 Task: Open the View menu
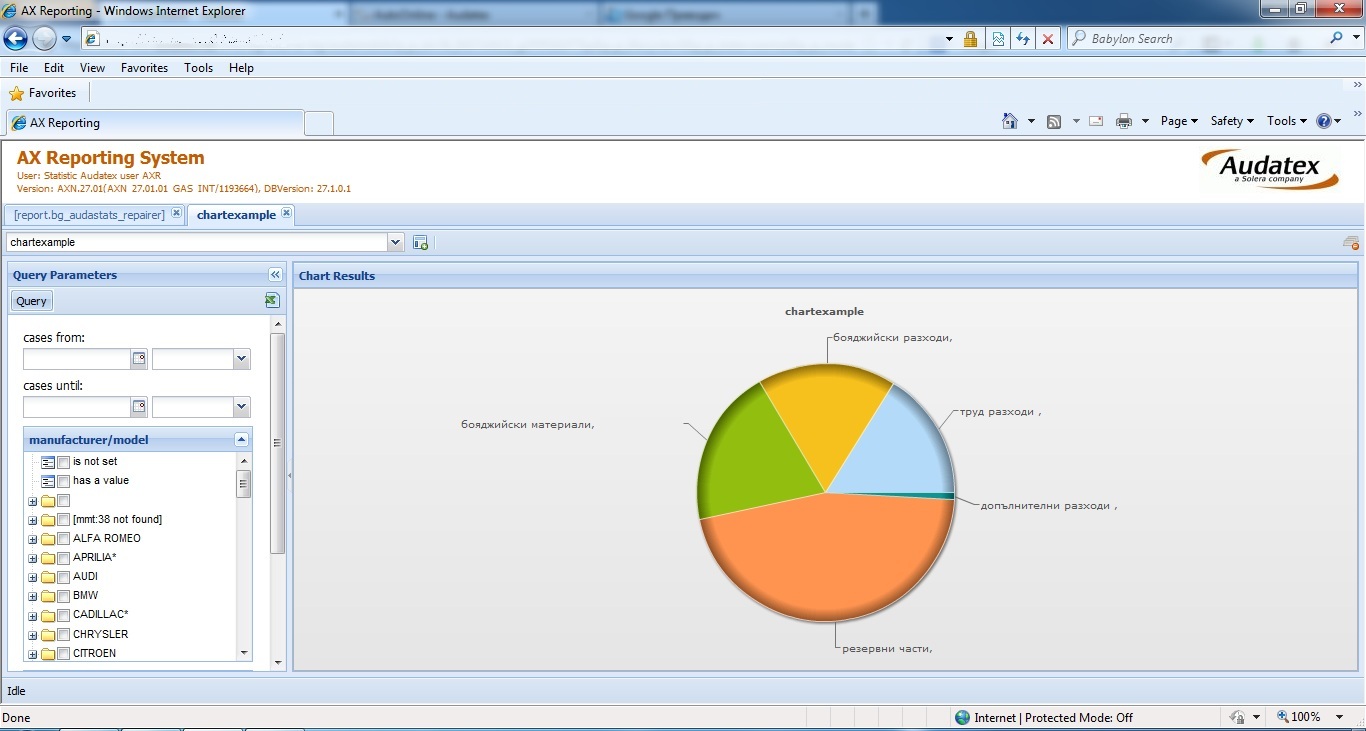(x=92, y=68)
